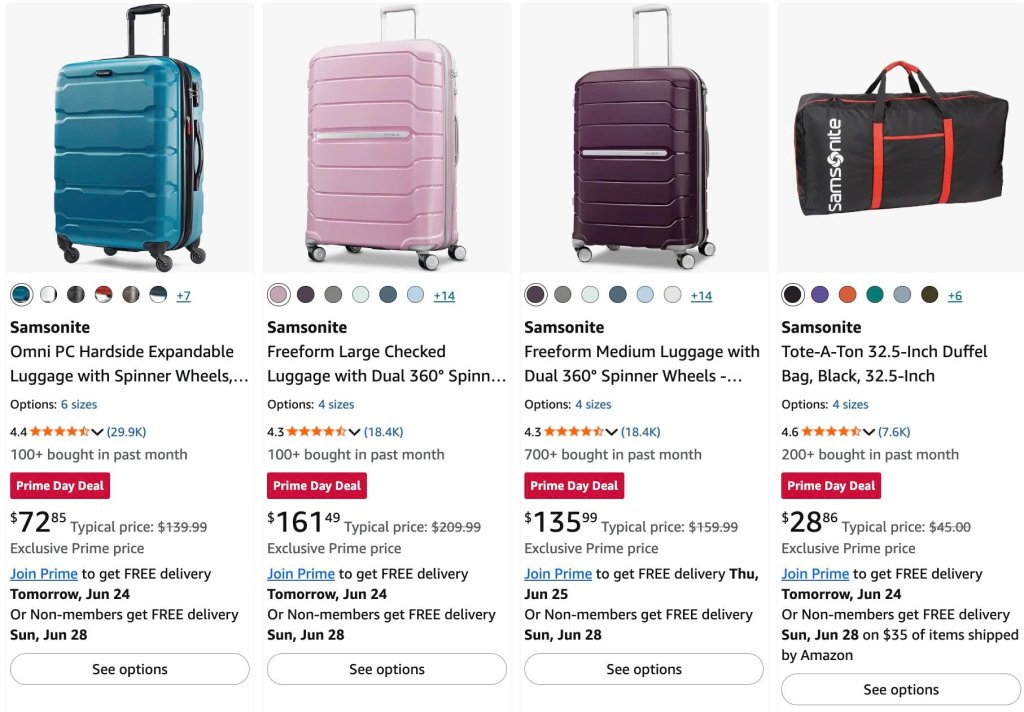This screenshot has width=1024, height=712.
Task: Open the pink Freeform Large luggage product image
Action: 387,138
